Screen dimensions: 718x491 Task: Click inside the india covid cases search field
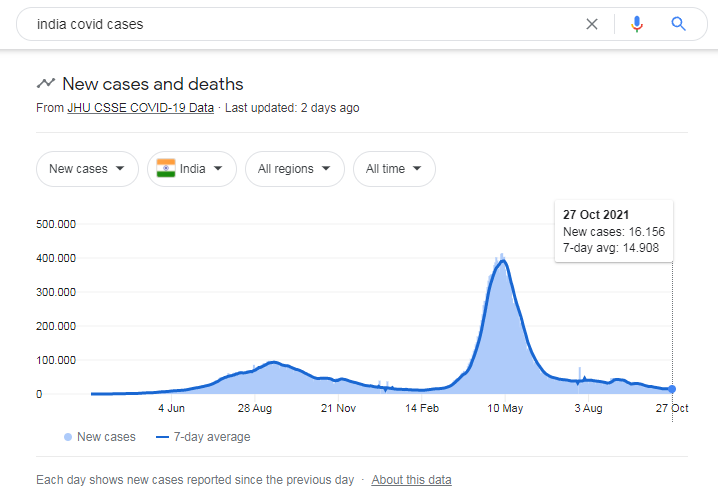(300, 24)
